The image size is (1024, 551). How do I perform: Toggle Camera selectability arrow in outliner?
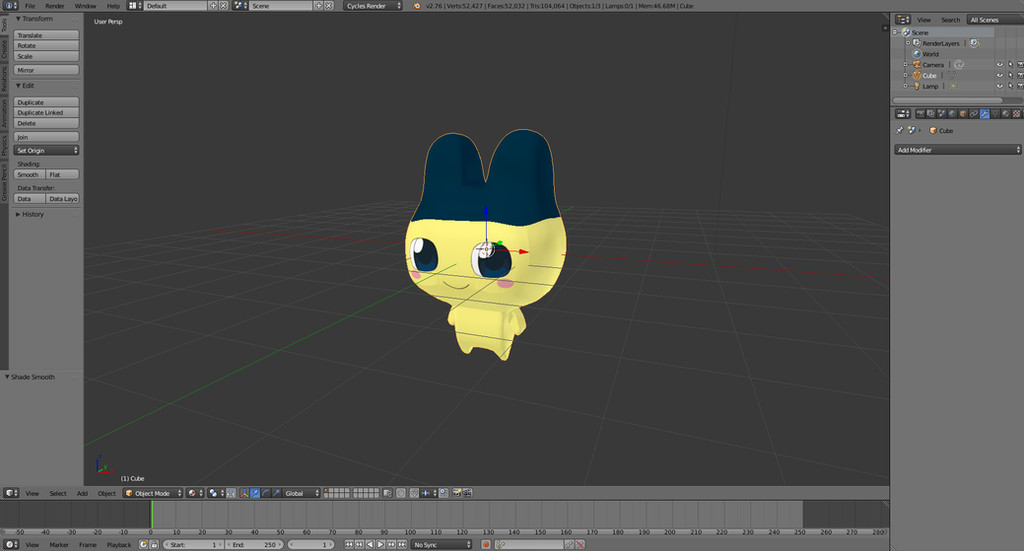[x=1011, y=64]
